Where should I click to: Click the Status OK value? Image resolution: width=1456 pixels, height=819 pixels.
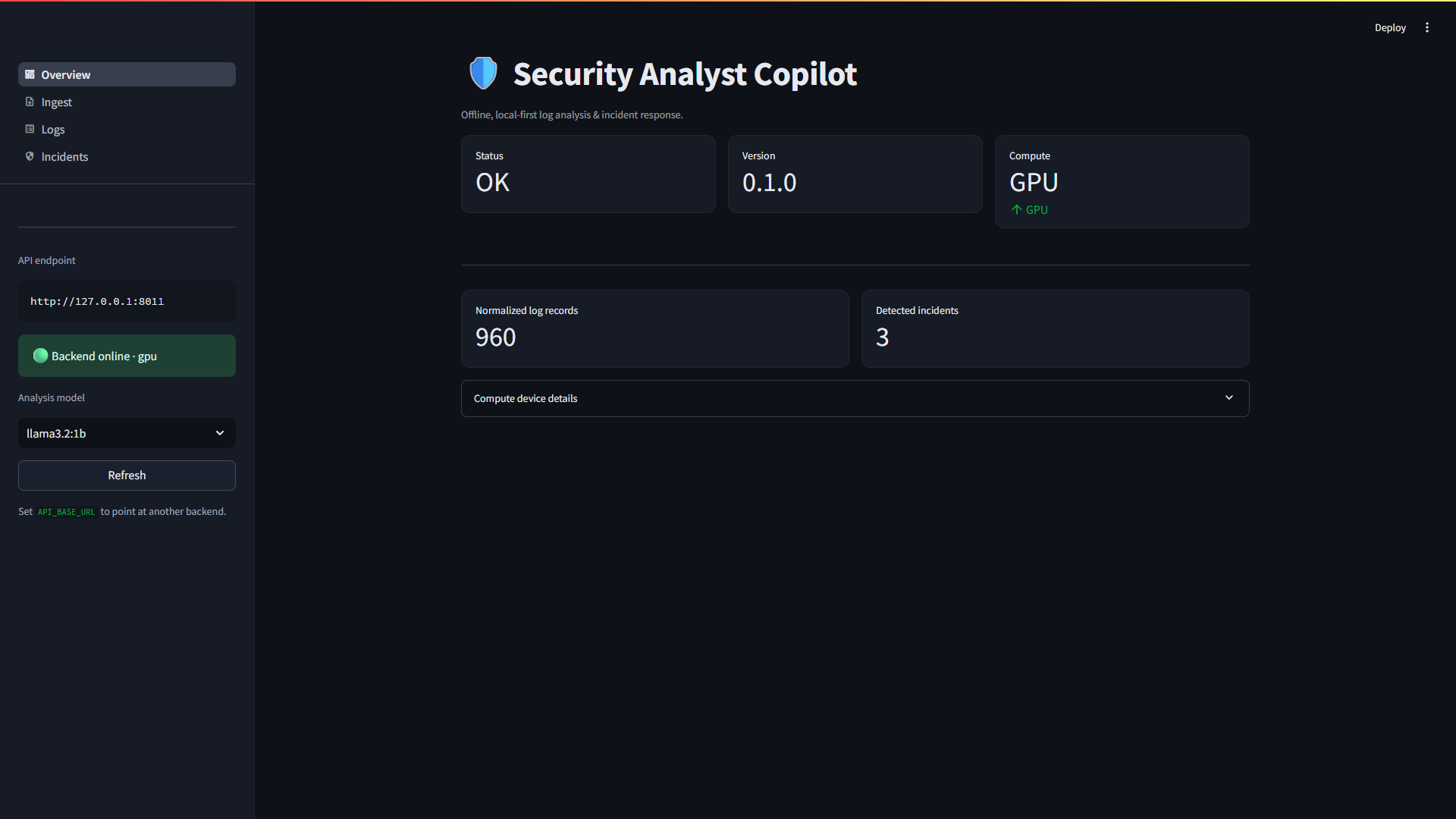[x=492, y=183]
